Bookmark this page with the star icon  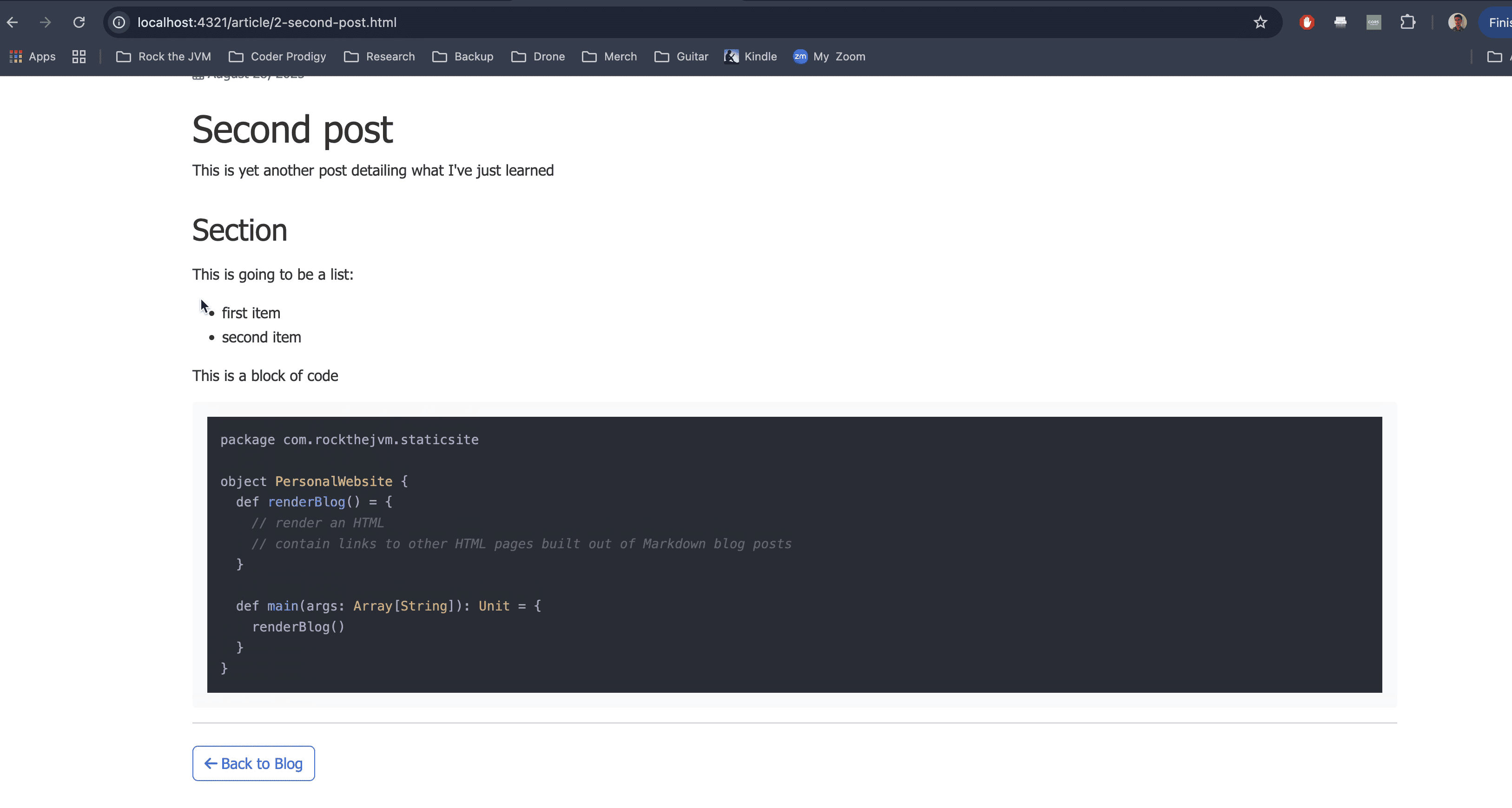[1260, 22]
